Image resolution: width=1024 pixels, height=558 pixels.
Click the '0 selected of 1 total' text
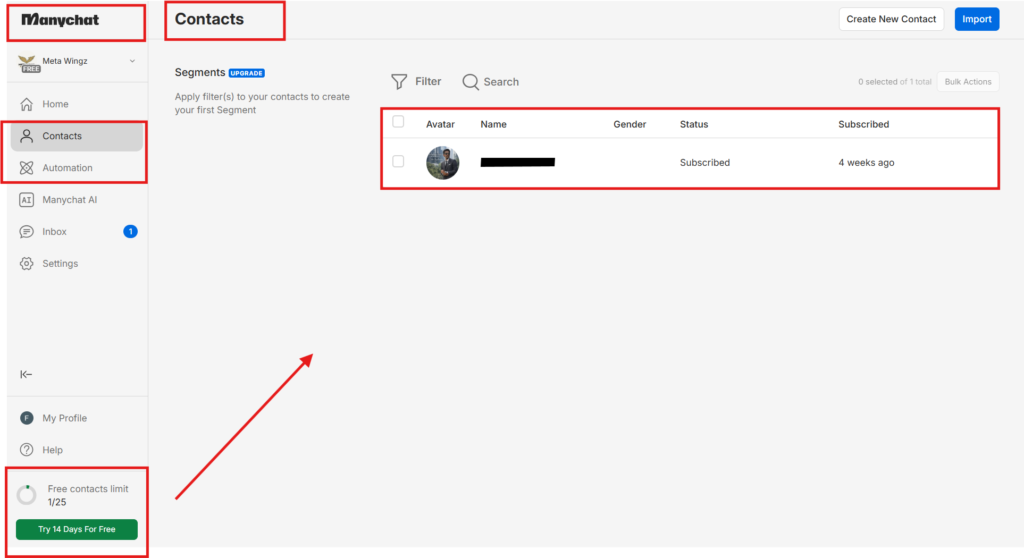point(895,82)
